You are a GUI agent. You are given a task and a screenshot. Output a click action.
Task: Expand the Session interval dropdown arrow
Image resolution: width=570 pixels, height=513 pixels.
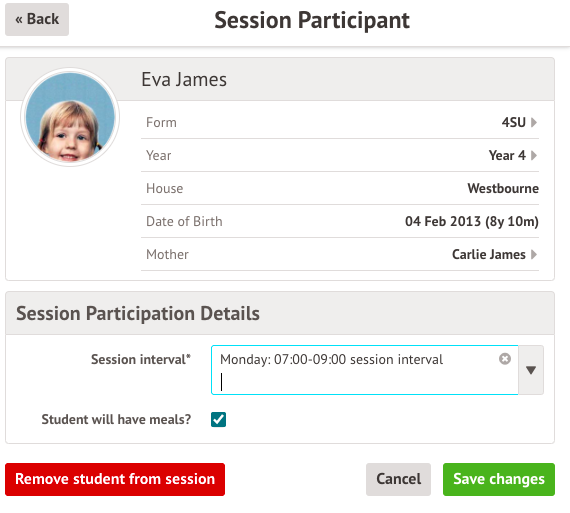point(531,370)
